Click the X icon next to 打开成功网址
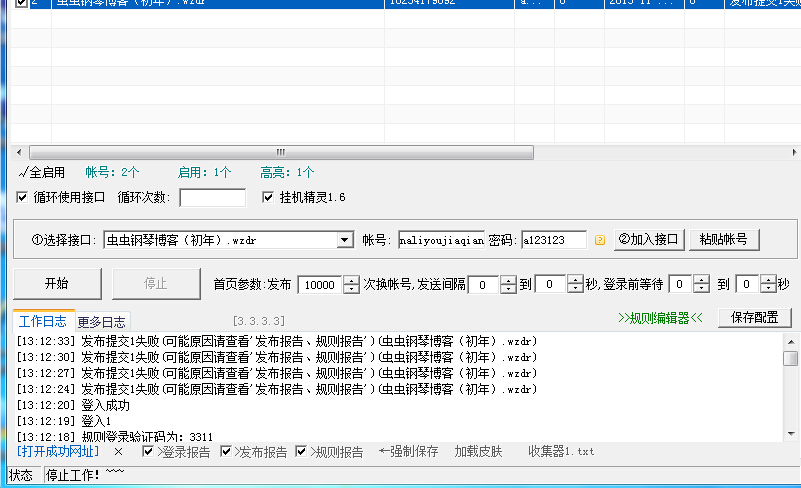 point(118,452)
